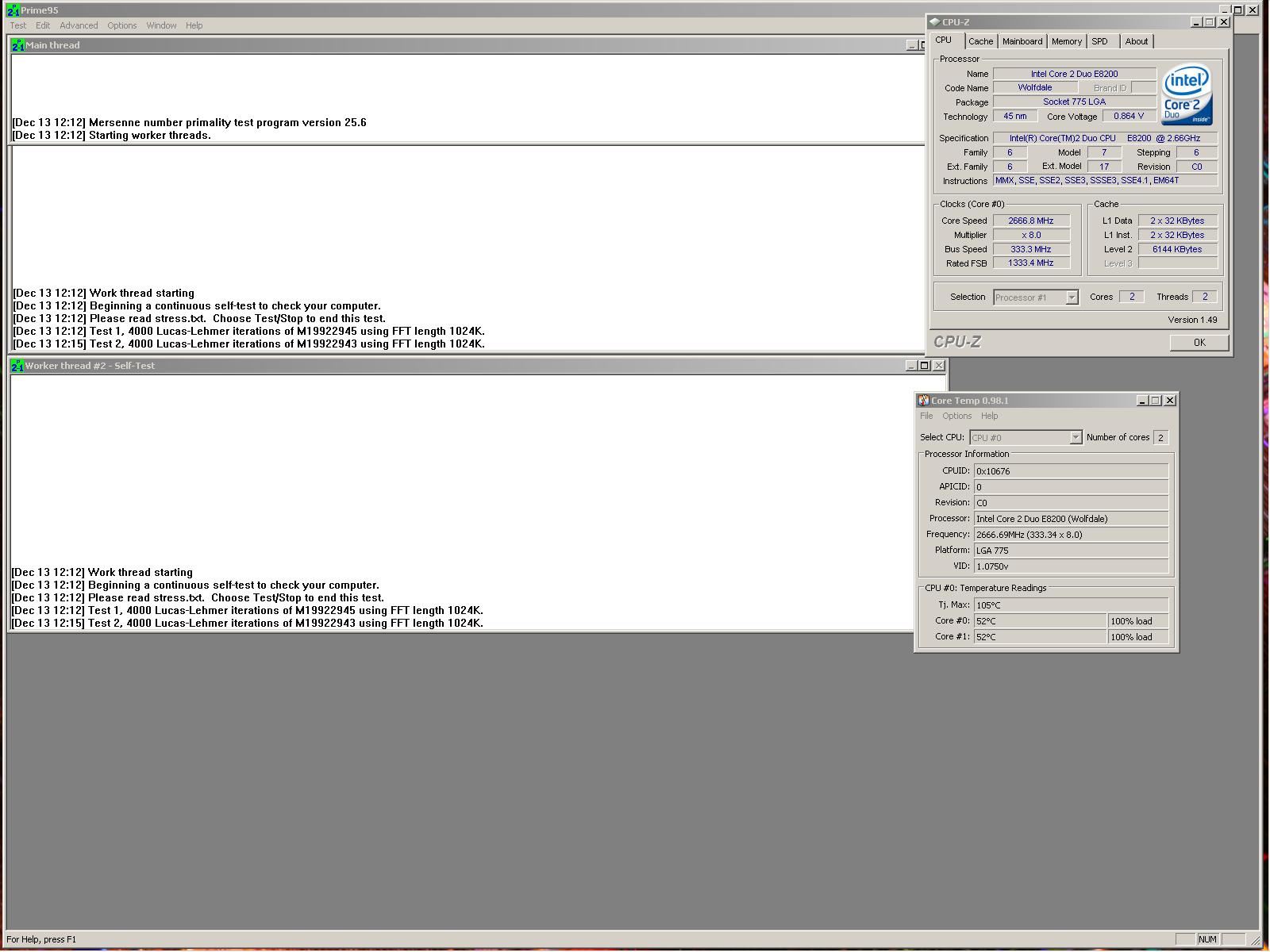Switch to the Mainboard tab in CPU-Z
This screenshot has width=1270, height=952.
point(1022,41)
